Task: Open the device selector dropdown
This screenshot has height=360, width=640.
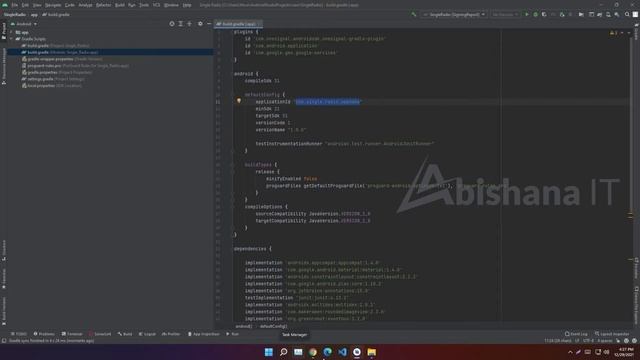Action: (x=504, y=15)
